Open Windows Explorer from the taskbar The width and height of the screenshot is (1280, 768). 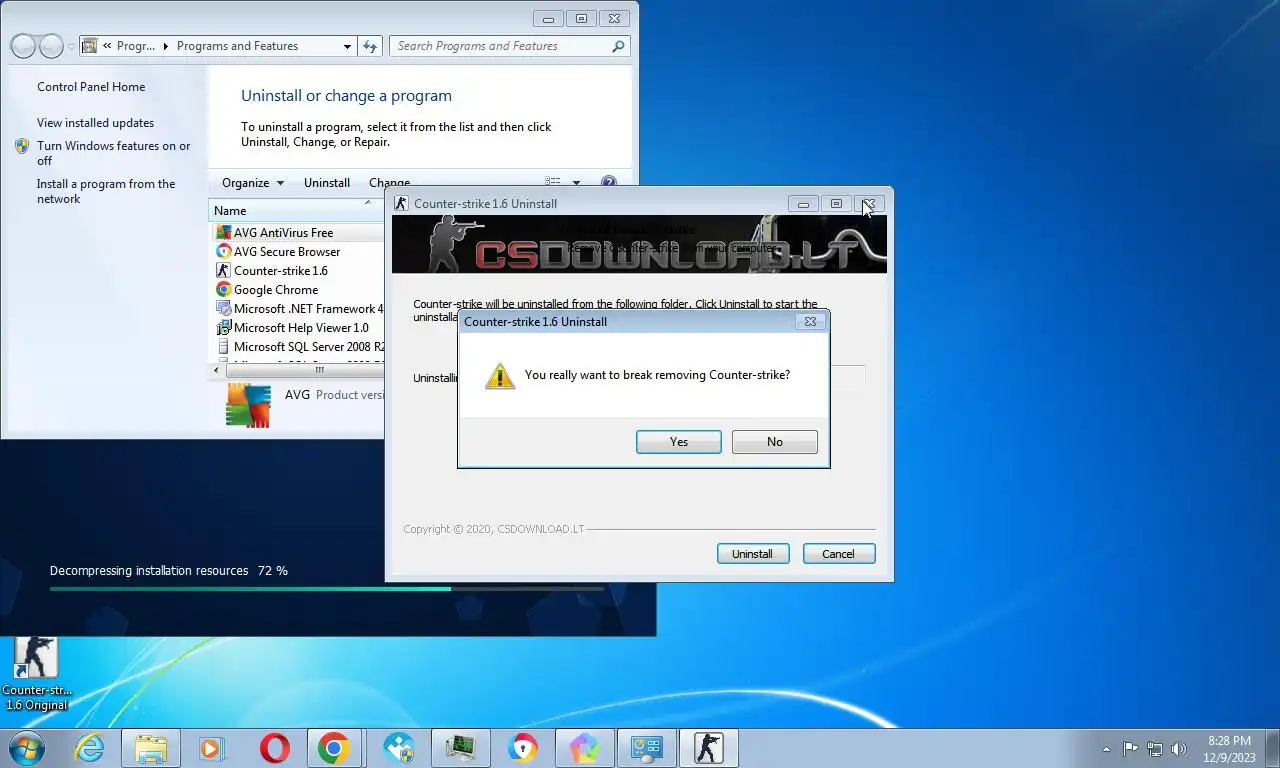point(151,748)
